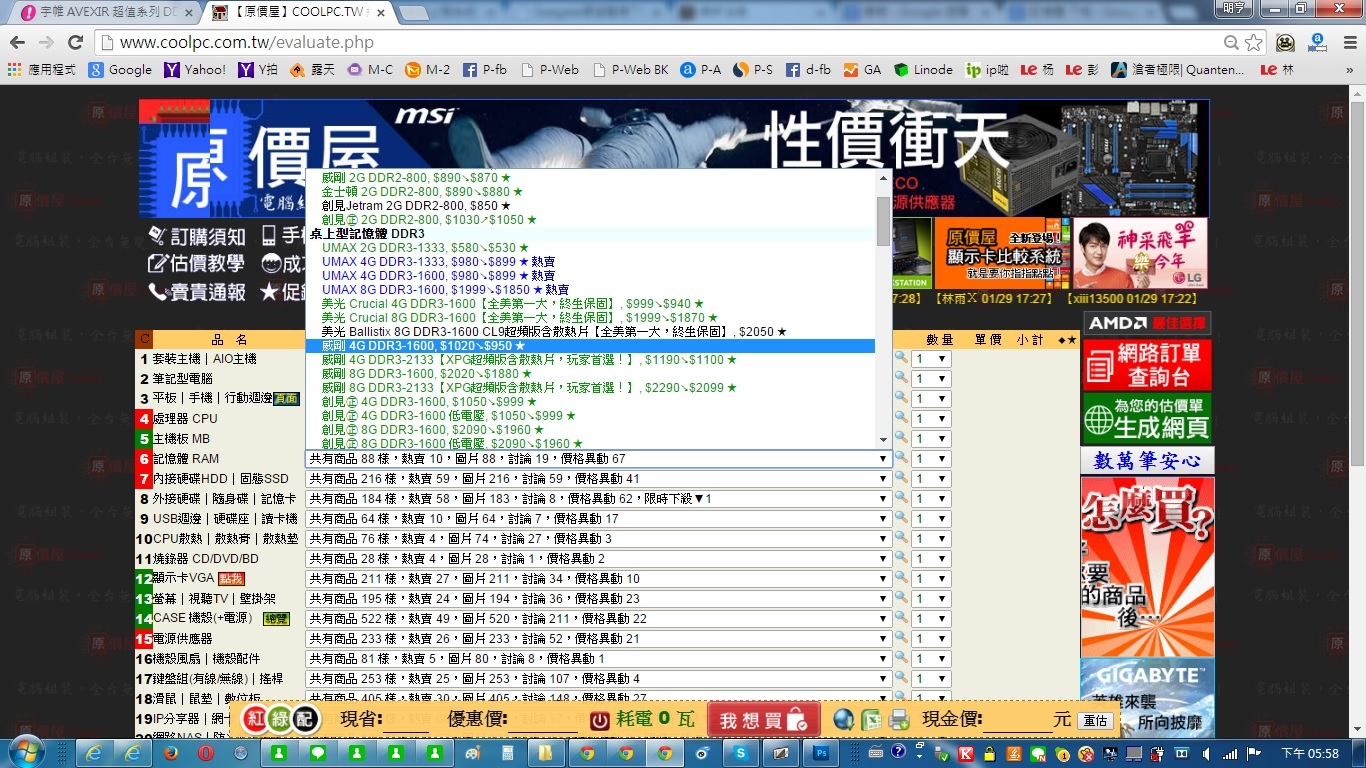Click the power consumption 耗電 icon
The height and width of the screenshot is (768, 1366).
(600, 720)
